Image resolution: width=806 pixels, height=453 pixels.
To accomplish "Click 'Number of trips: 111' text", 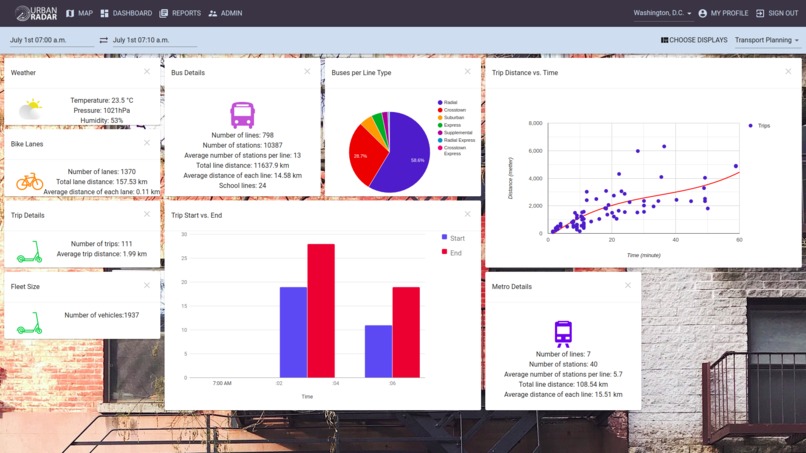I will (101, 244).
